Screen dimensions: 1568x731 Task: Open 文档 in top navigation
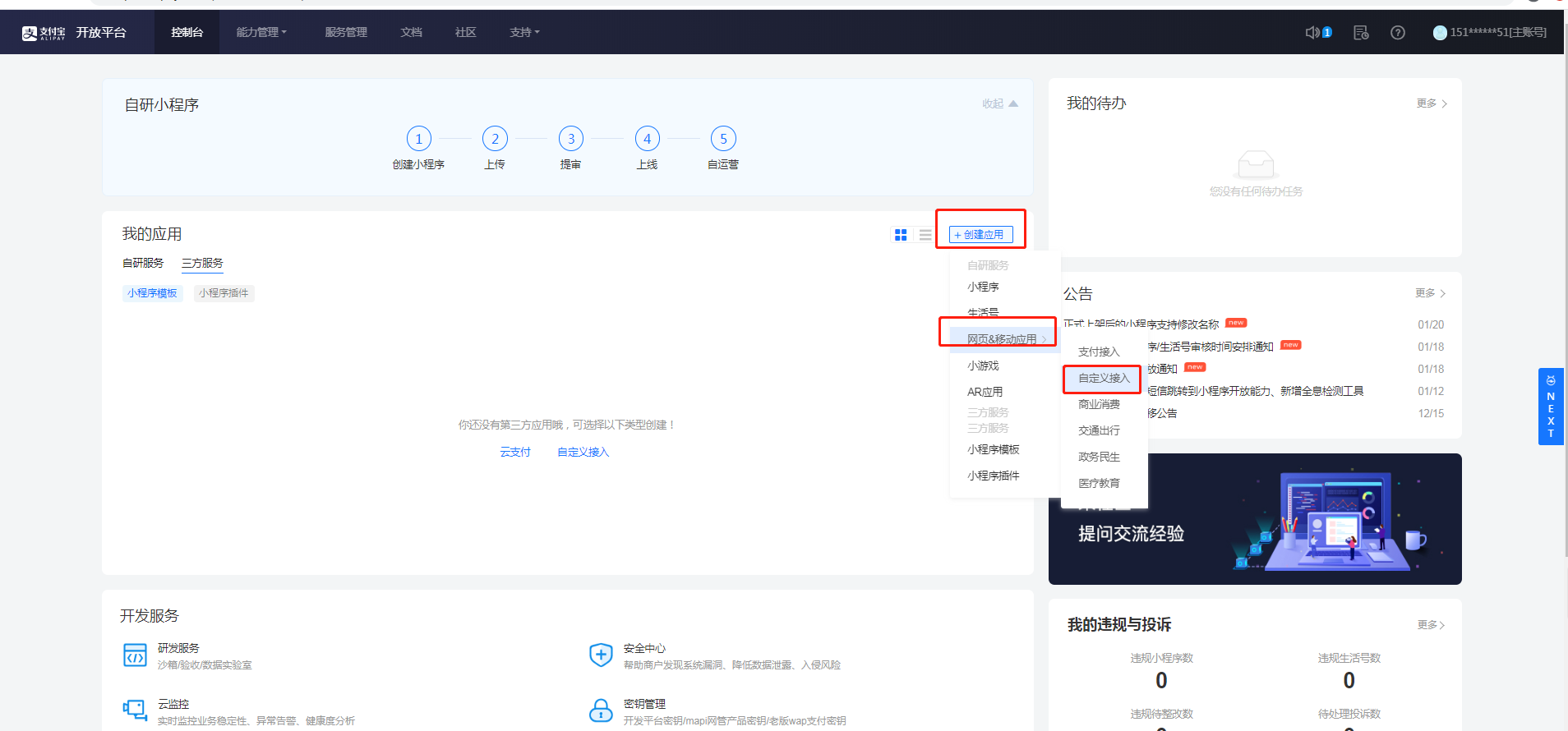pos(411,32)
